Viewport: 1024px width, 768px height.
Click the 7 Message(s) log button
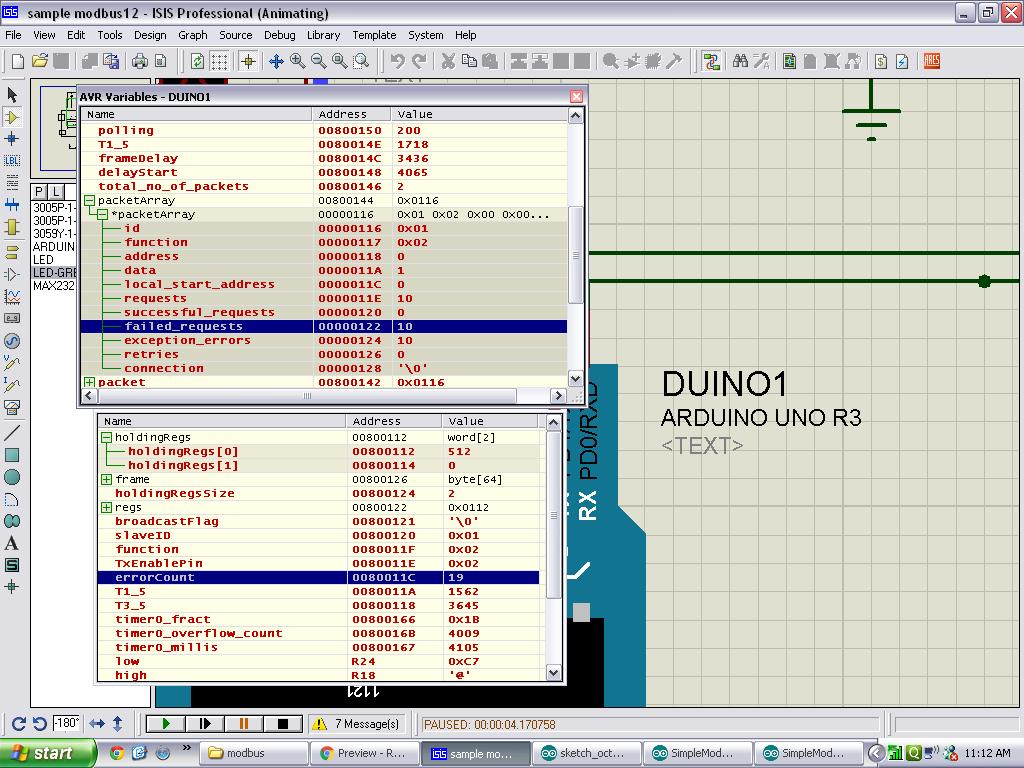(357, 724)
